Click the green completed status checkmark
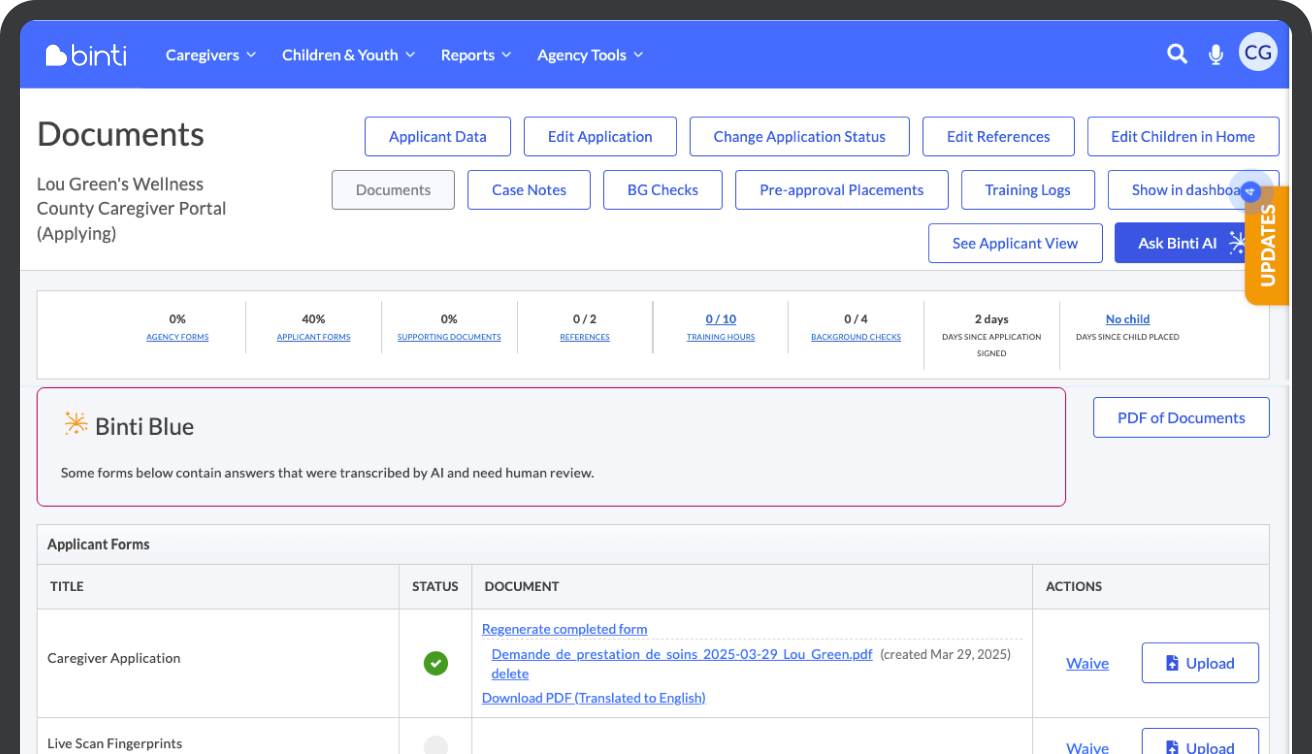This screenshot has height=754, width=1312. [435, 663]
